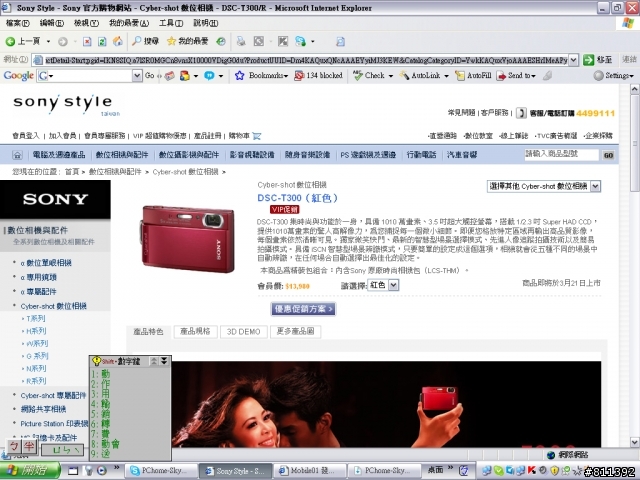Run the Google toolbar spell Check
Screen dimensions: 640x480
click(369, 76)
